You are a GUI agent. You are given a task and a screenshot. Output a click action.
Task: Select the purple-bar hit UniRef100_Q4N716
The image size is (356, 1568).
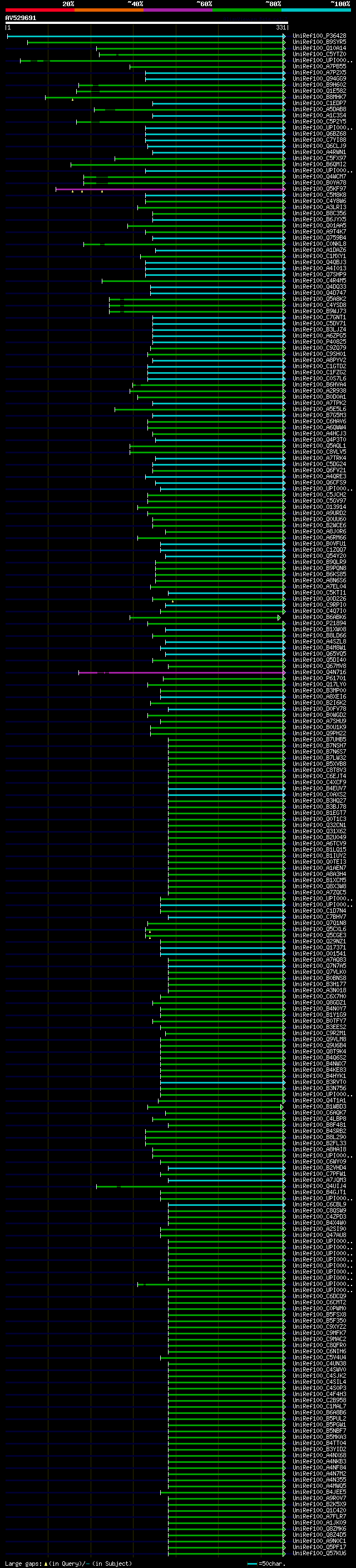pos(319,672)
